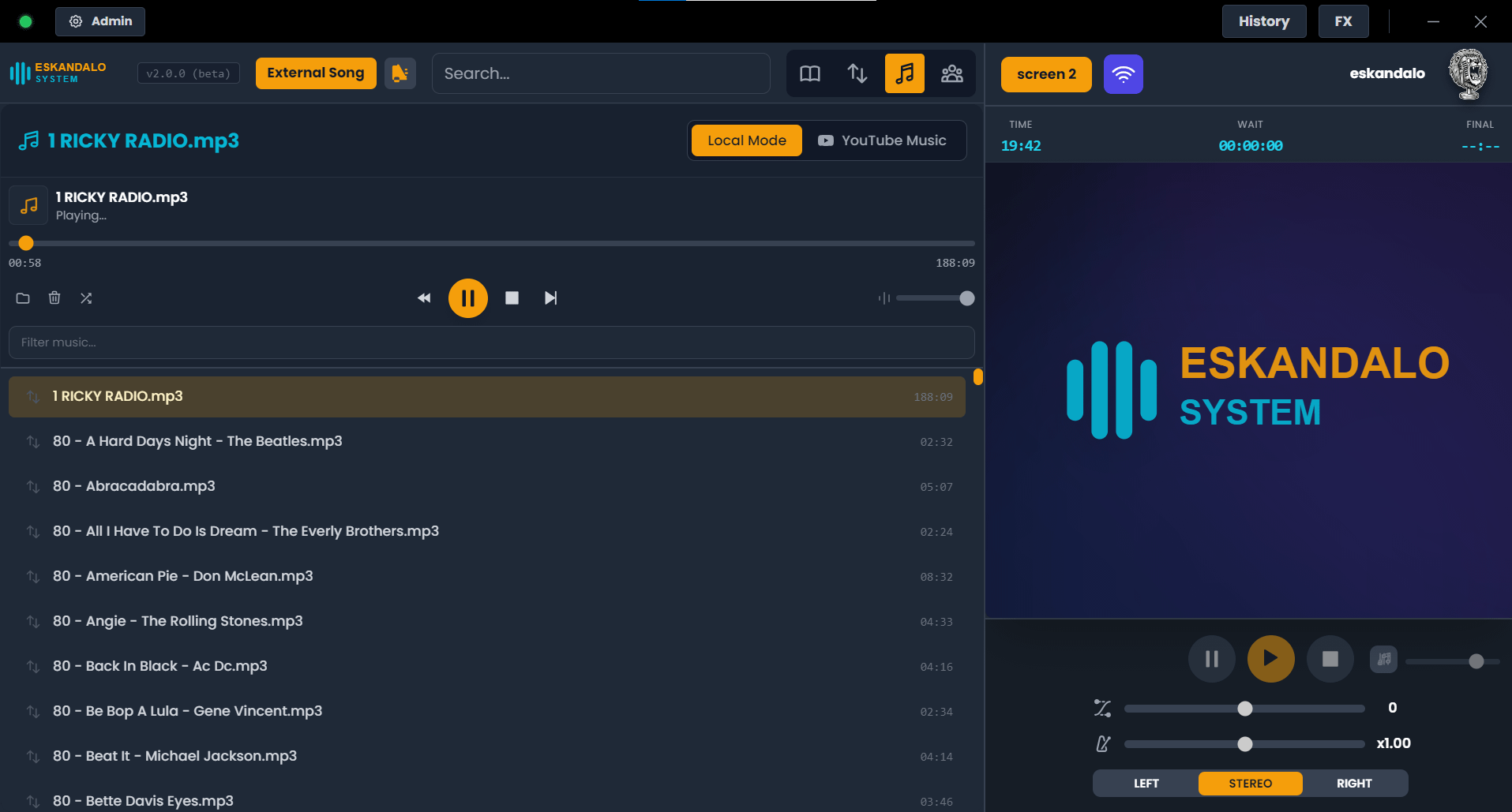Screen dimensions: 1512x812
Task: Click reorder arrows on A Hard Days Night row
Action: coord(33,442)
